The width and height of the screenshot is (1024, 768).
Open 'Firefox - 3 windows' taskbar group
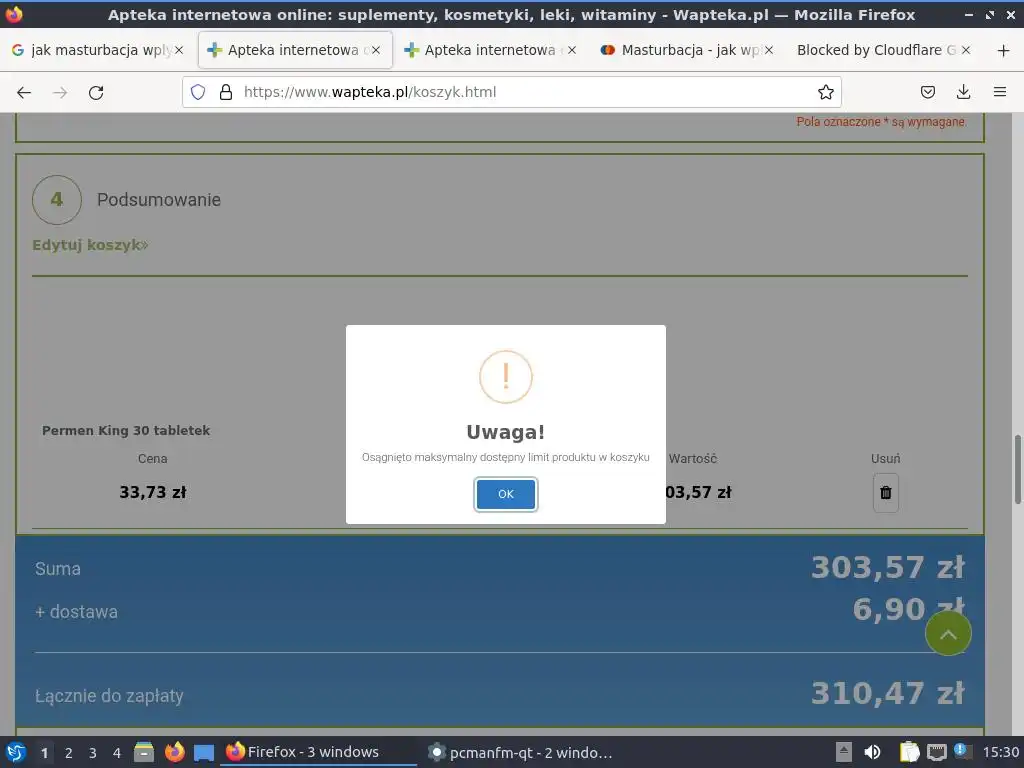tap(319, 752)
